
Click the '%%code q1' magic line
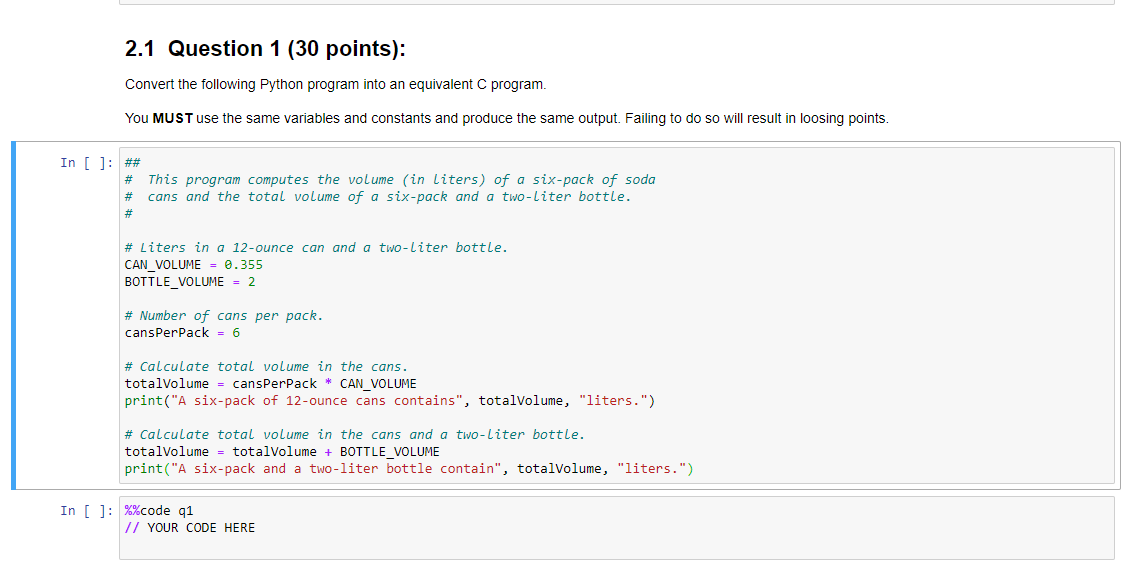pos(159,511)
